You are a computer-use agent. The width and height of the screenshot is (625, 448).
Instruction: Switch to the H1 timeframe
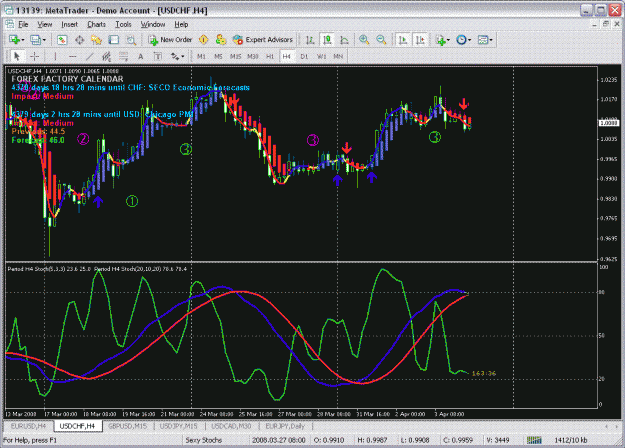pos(270,56)
